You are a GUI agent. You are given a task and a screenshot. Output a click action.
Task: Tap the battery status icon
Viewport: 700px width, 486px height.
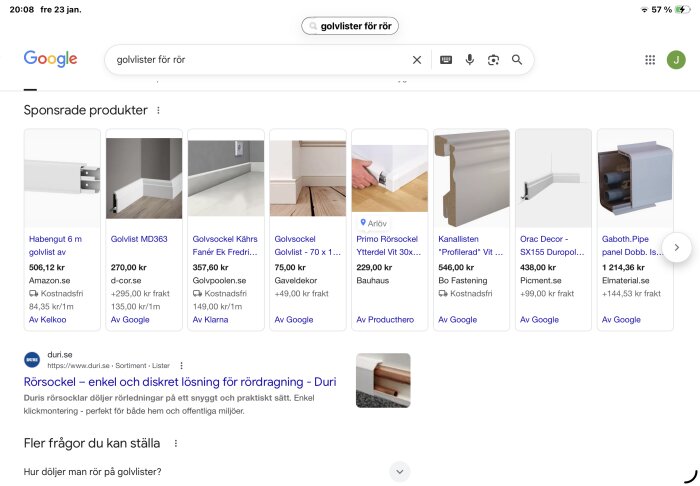coord(683,9)
